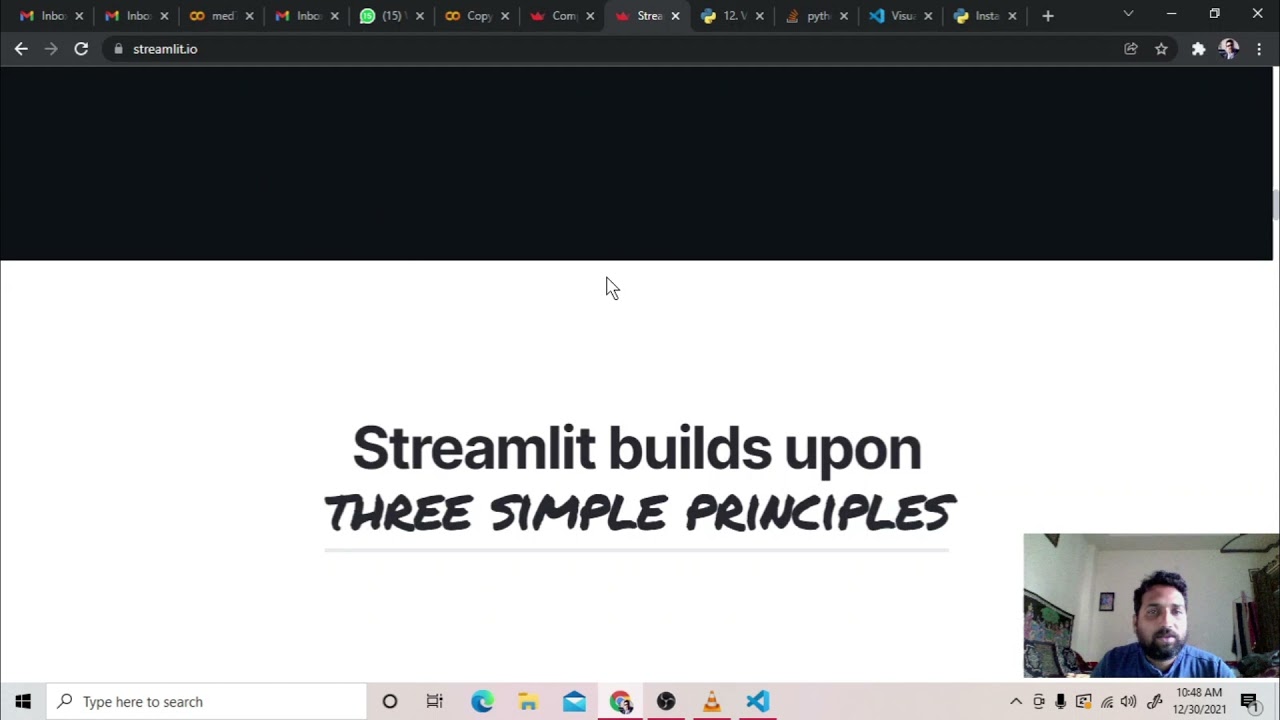Viewport: 1280px width, 720px height.
Task: Click the browser forward arrow
Action: click(51, 48)
